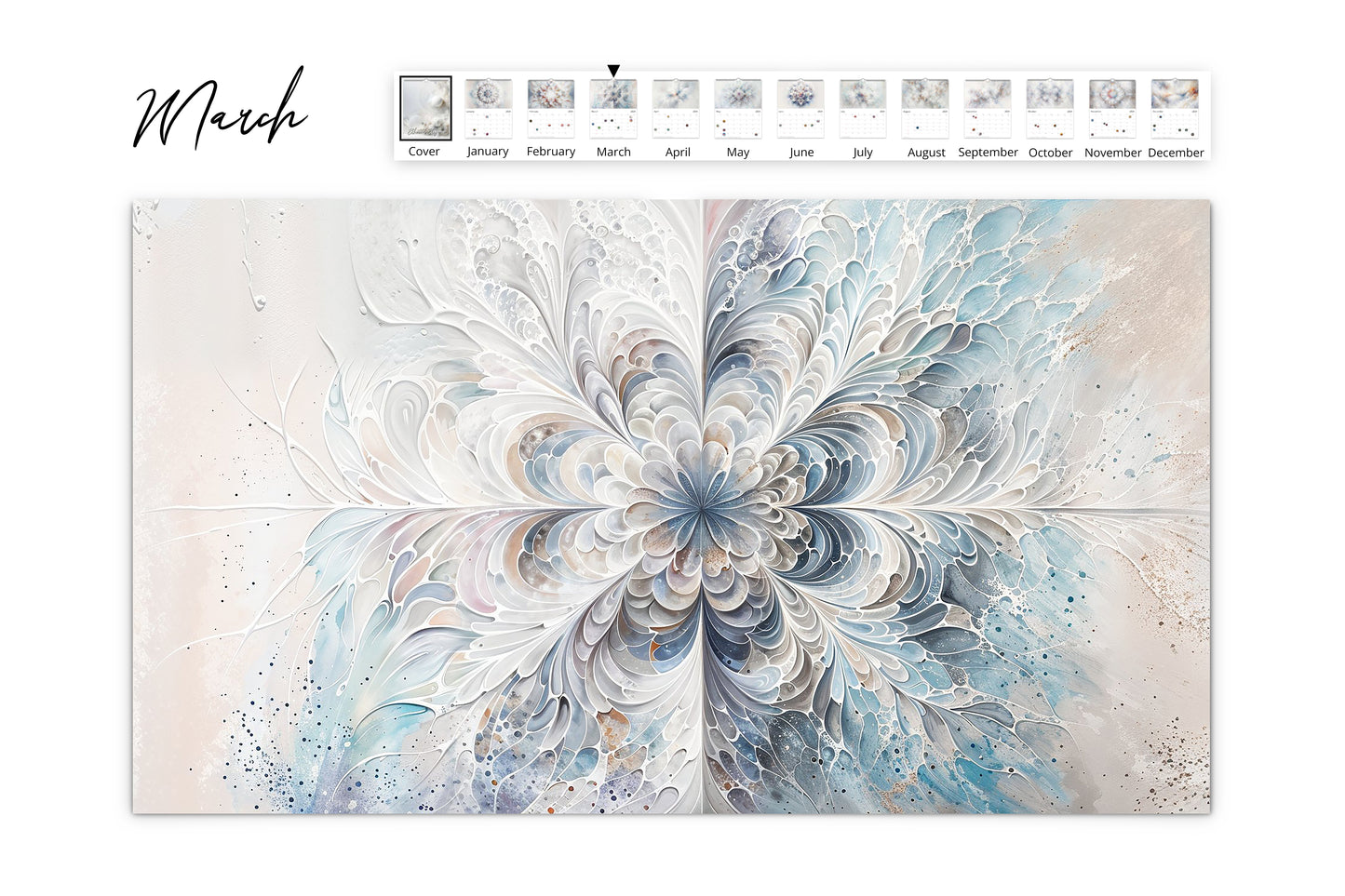The height and width of the screenshot is (896, 1345).
Task: Click the 'July' text label
Action: pos(863,153)
